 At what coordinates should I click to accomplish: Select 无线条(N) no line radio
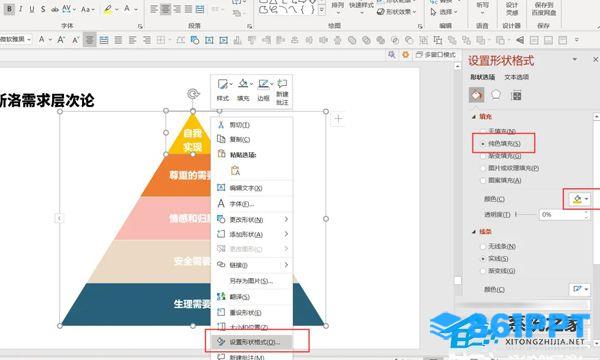click(x=499, y=246)
